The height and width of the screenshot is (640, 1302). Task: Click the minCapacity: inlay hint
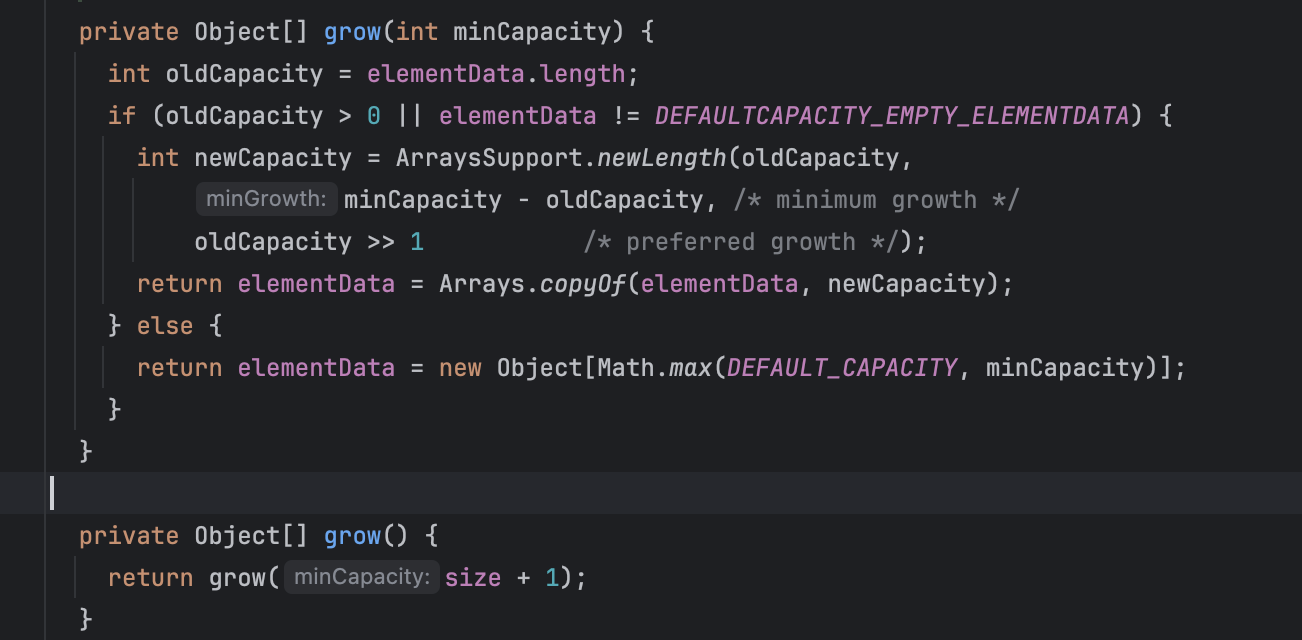click(x=362, y=578)
